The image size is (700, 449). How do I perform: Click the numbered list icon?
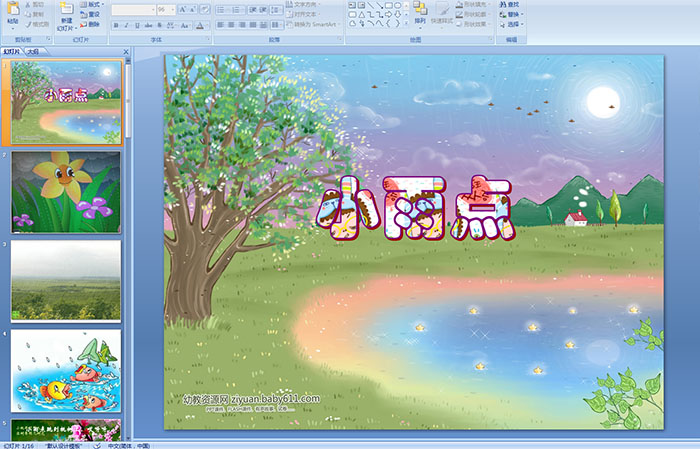click(237, 10)
